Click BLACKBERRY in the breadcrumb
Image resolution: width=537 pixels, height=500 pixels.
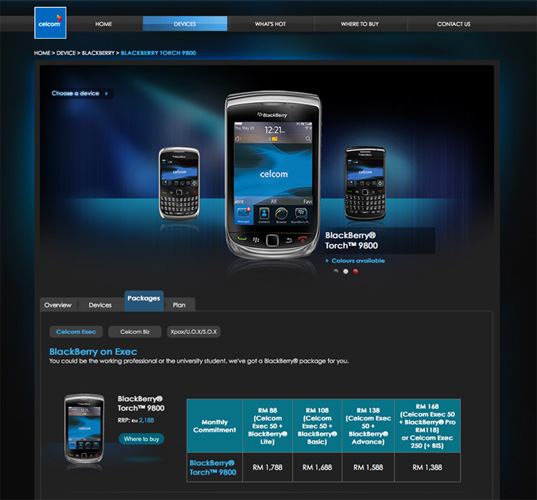[98, 53]
